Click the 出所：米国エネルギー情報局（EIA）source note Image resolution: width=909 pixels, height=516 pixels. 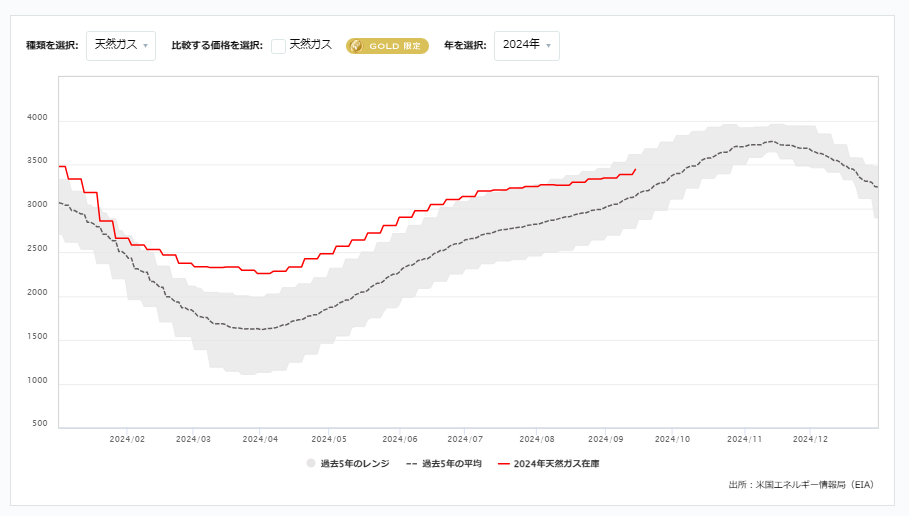coord(801,485)
